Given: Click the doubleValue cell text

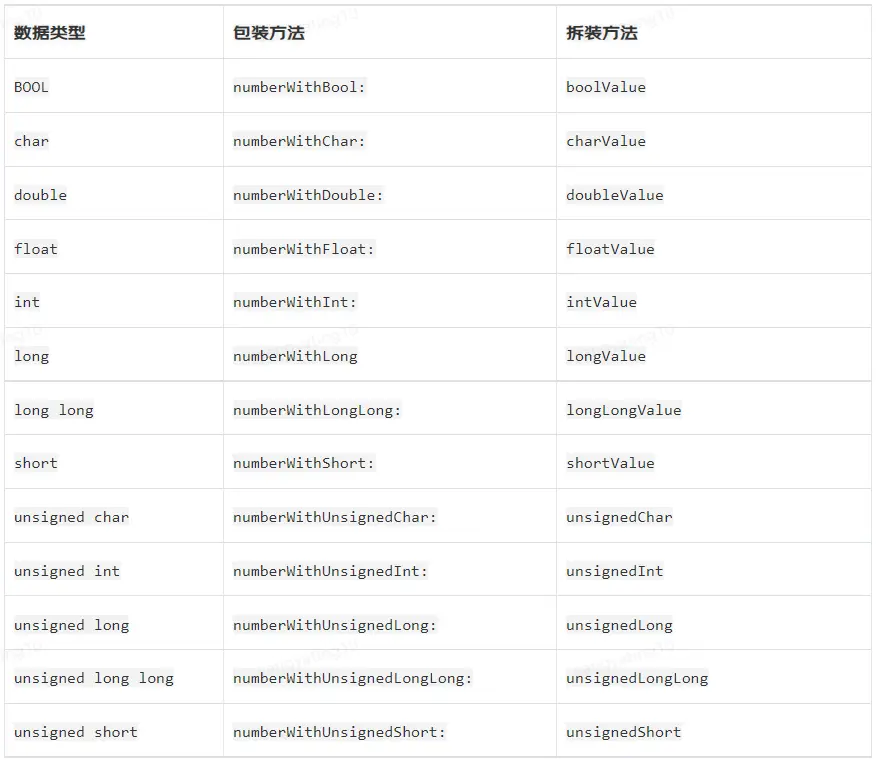Looking at the screenshot, I should 614,195.
